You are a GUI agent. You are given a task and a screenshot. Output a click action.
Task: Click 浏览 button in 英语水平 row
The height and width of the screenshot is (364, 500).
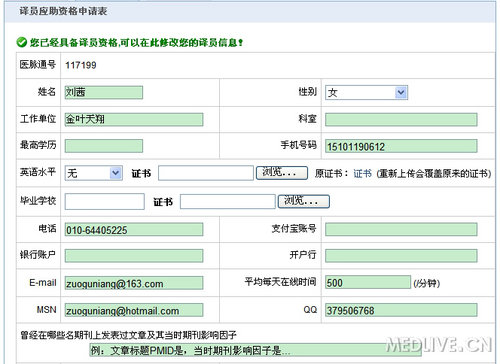(x=282, y=173)
